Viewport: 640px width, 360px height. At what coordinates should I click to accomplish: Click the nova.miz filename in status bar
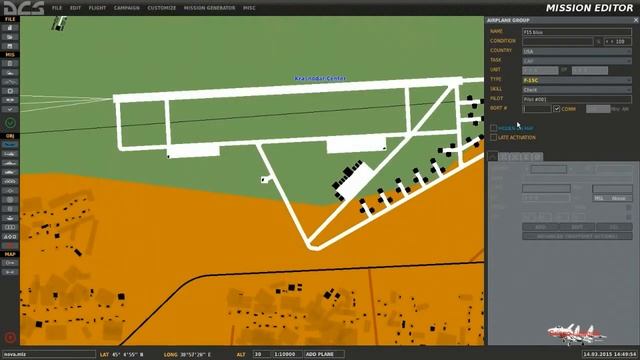coord(49,354)
